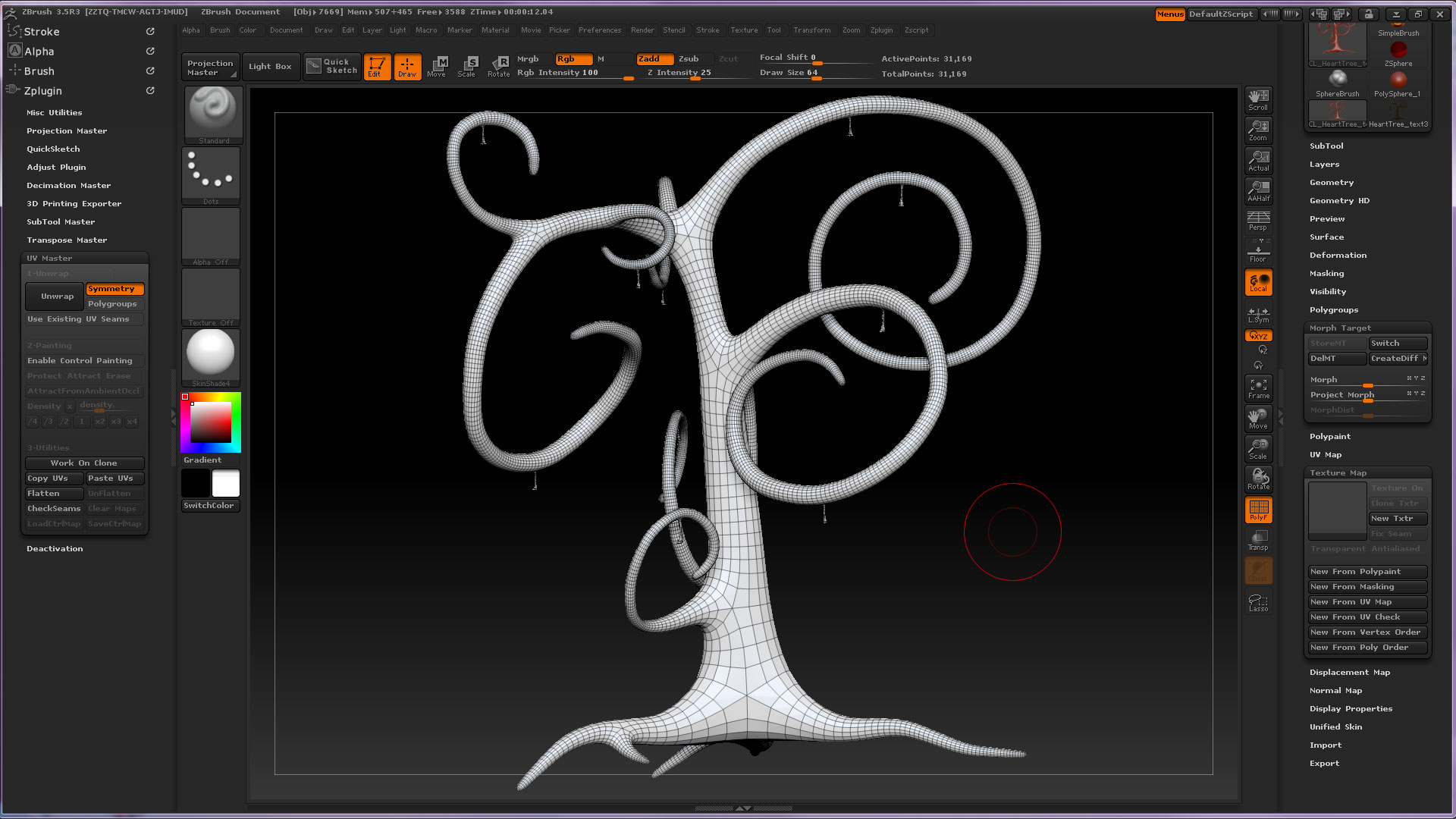This screenshot has height=819, width=1456.
Task: Expand the SubTool palette section
Action: 1326,146
